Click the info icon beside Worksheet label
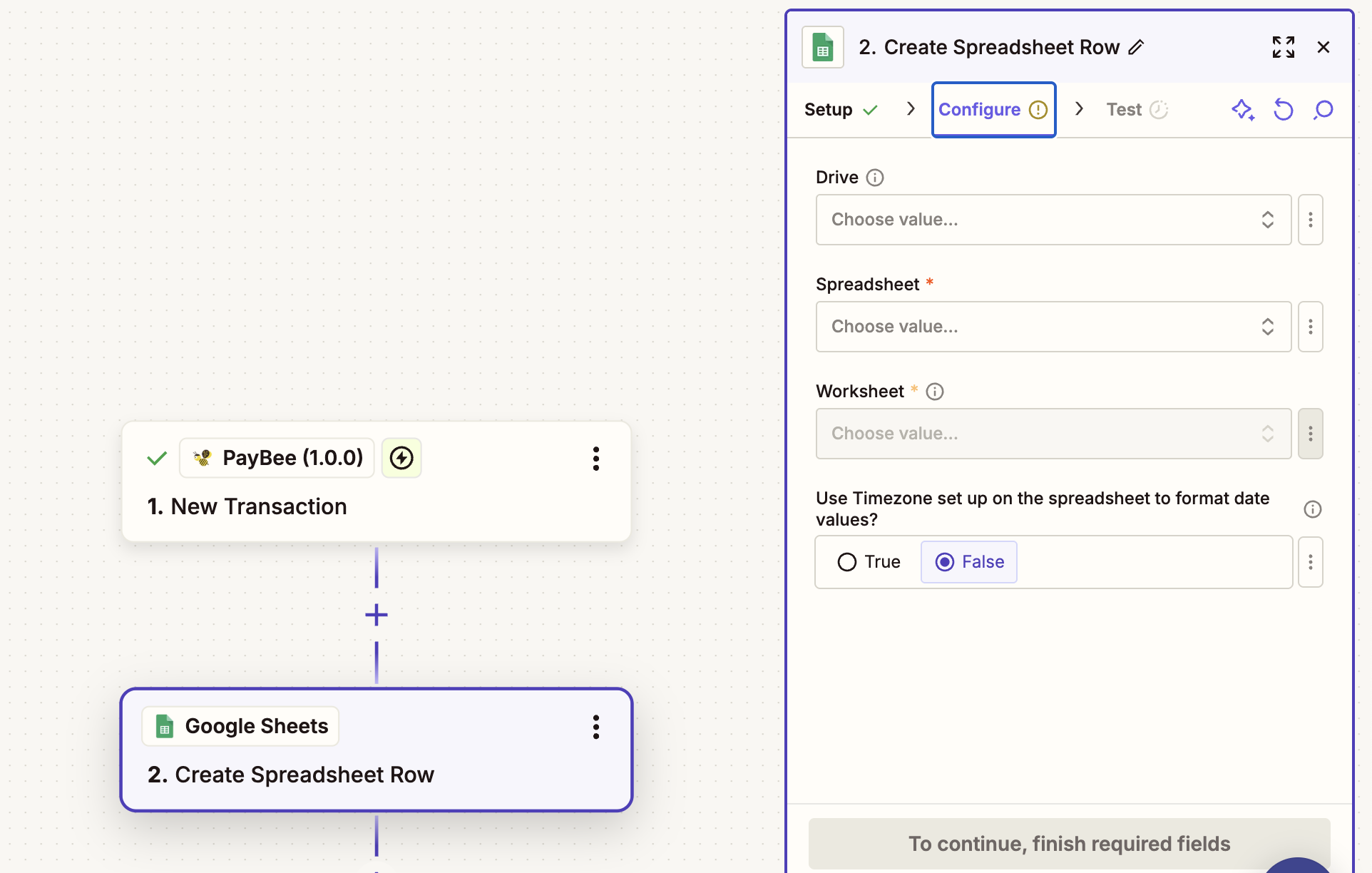1372x873 pixels. point(935,392)
